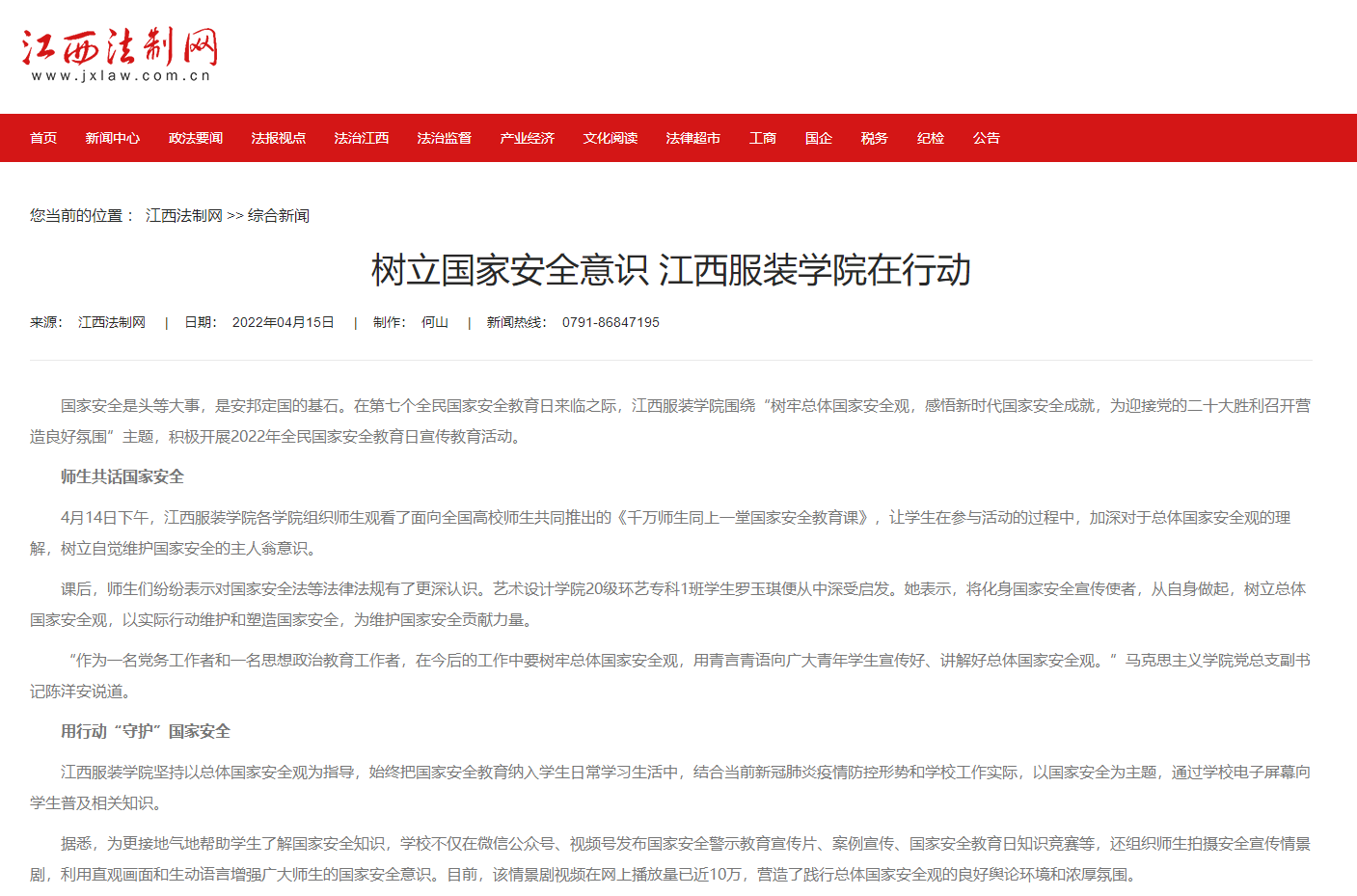Open the 综合新闻 breadcrumb link
The image size is (1357, 896).
click(x=279, y=215)
